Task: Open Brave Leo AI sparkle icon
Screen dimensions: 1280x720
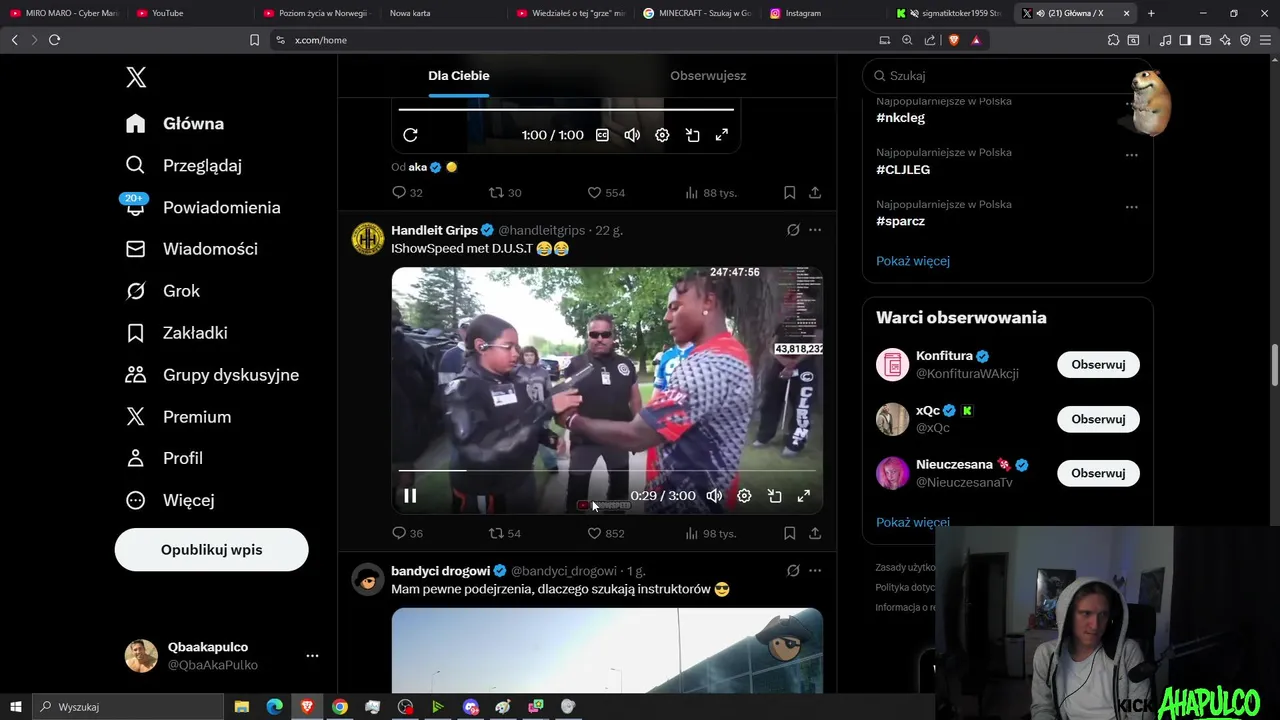Action: pos(1225,40)
